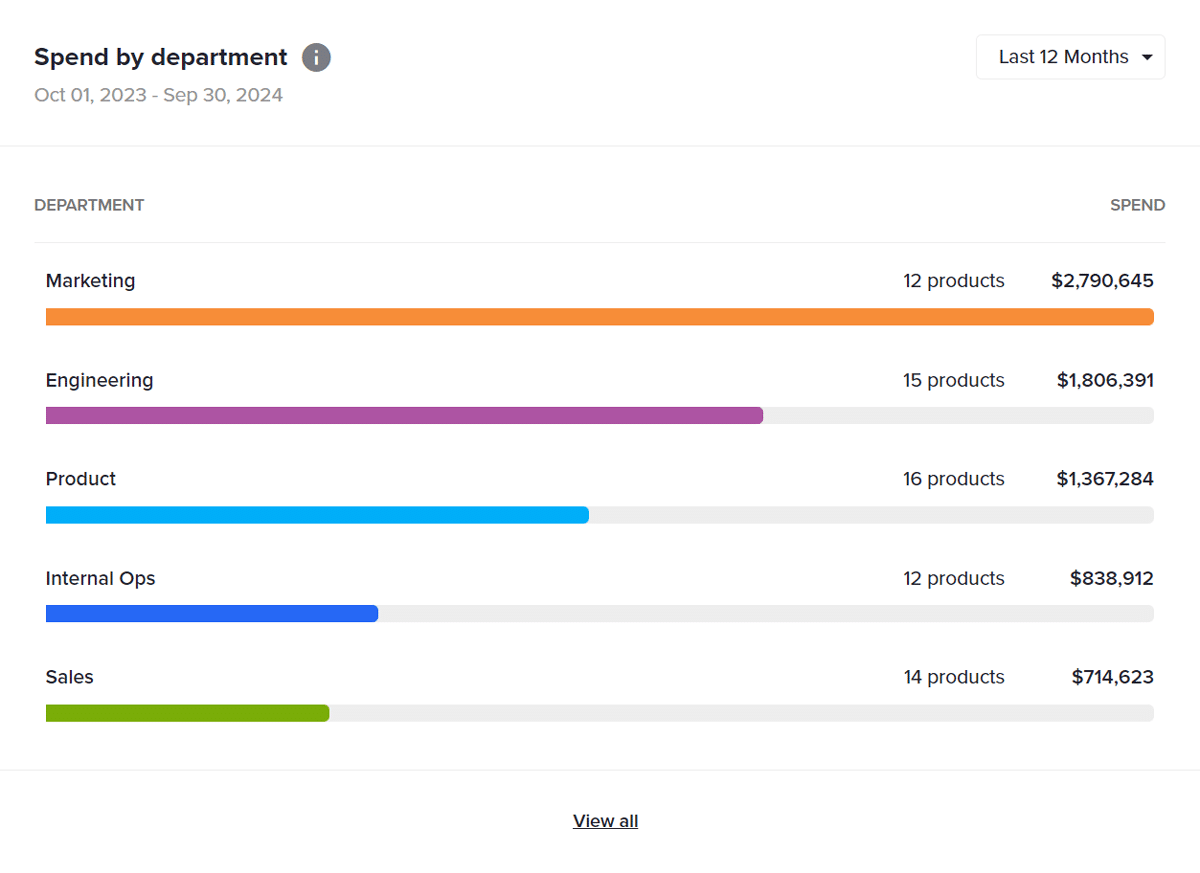Click the orange Marketing spend bar
Viewport: 1200px width, 873px height.
tap(600, 317)
